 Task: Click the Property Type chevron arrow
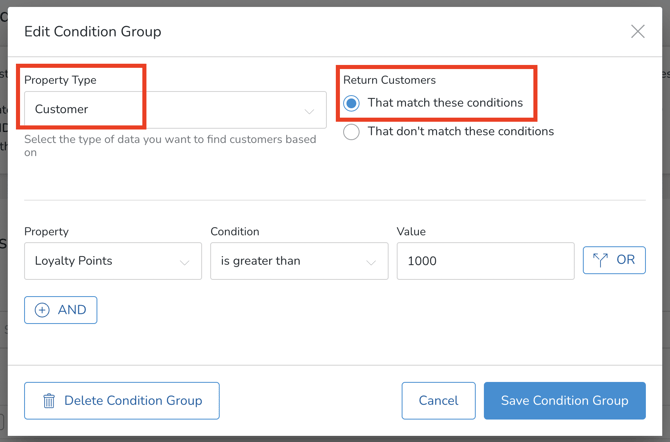[309, 110]
